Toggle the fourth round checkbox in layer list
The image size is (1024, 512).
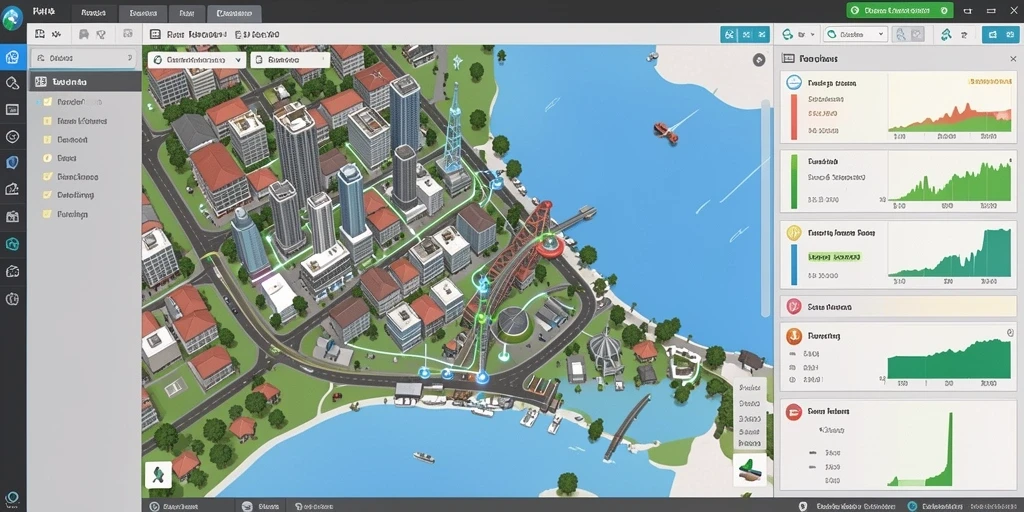tap(47, 158)
